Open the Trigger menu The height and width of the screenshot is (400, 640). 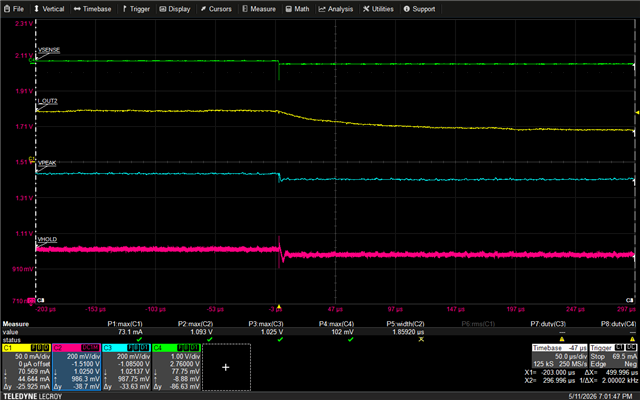coord(136,9)
